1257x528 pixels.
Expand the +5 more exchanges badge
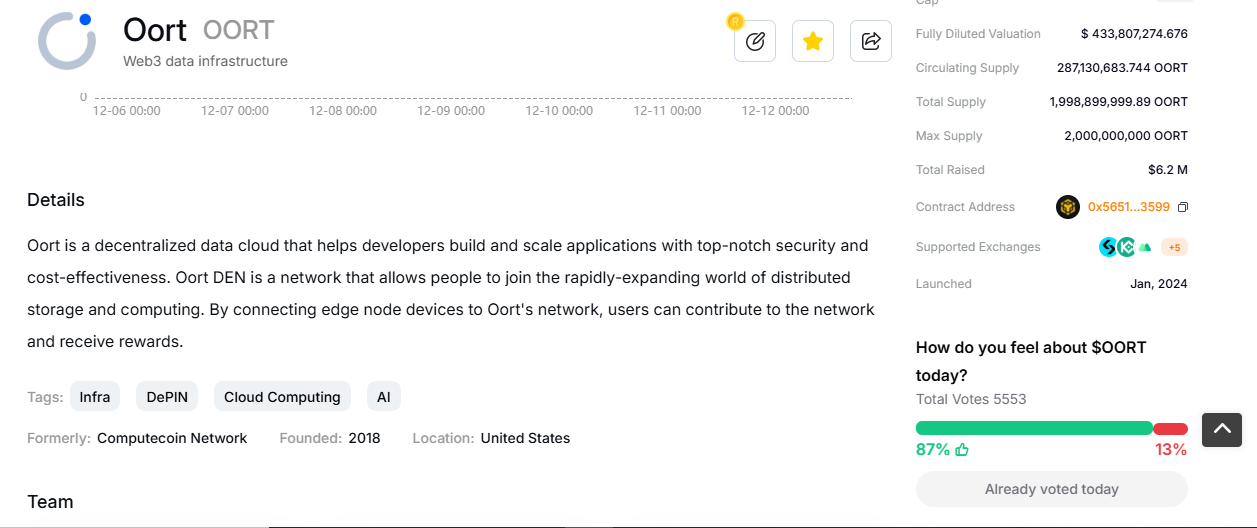click(1174, 247)
